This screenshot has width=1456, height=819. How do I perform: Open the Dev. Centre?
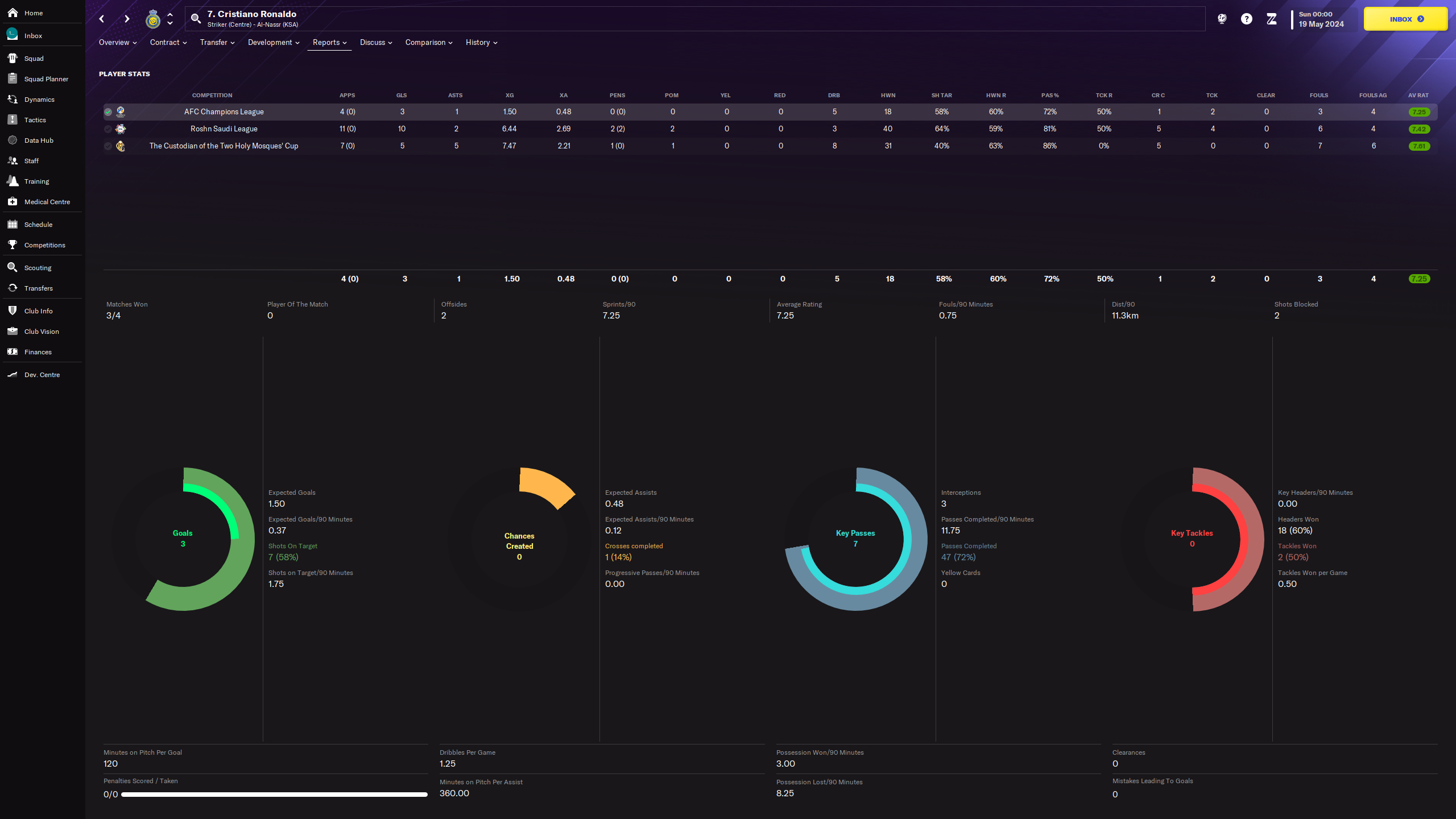coord(41,374)
